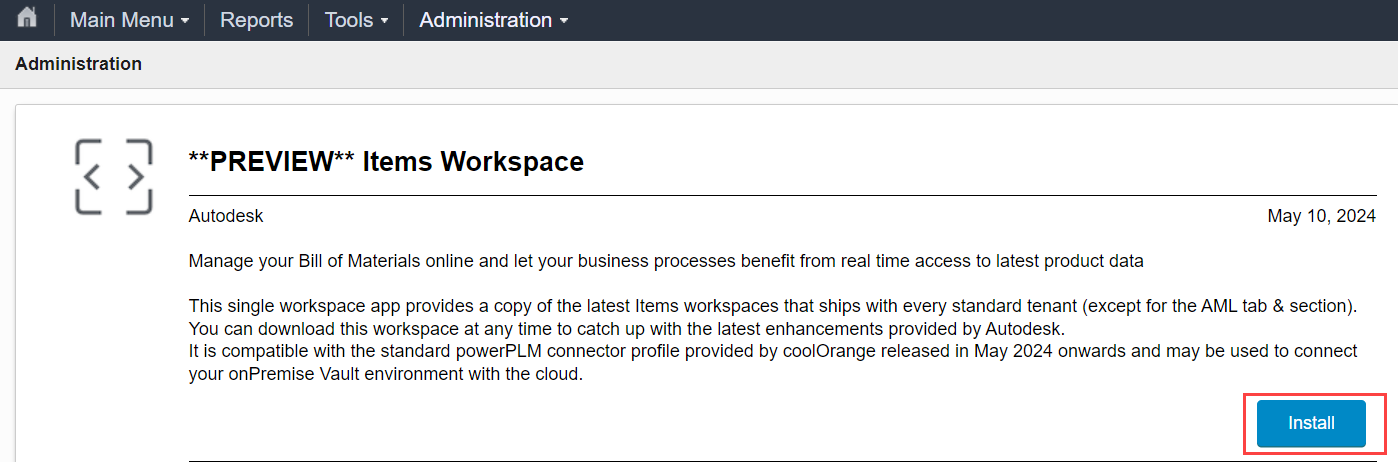Click the Administration page header label
Viewport: 1398px width, 462px height.
78,64
